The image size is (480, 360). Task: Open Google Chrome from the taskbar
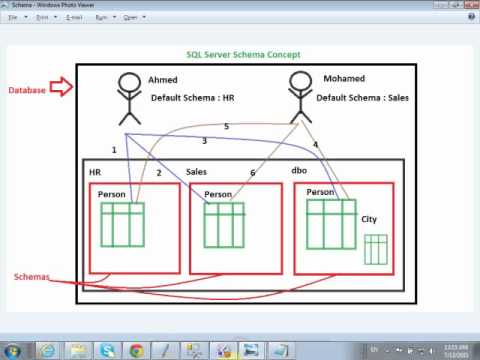coord(136,351)
